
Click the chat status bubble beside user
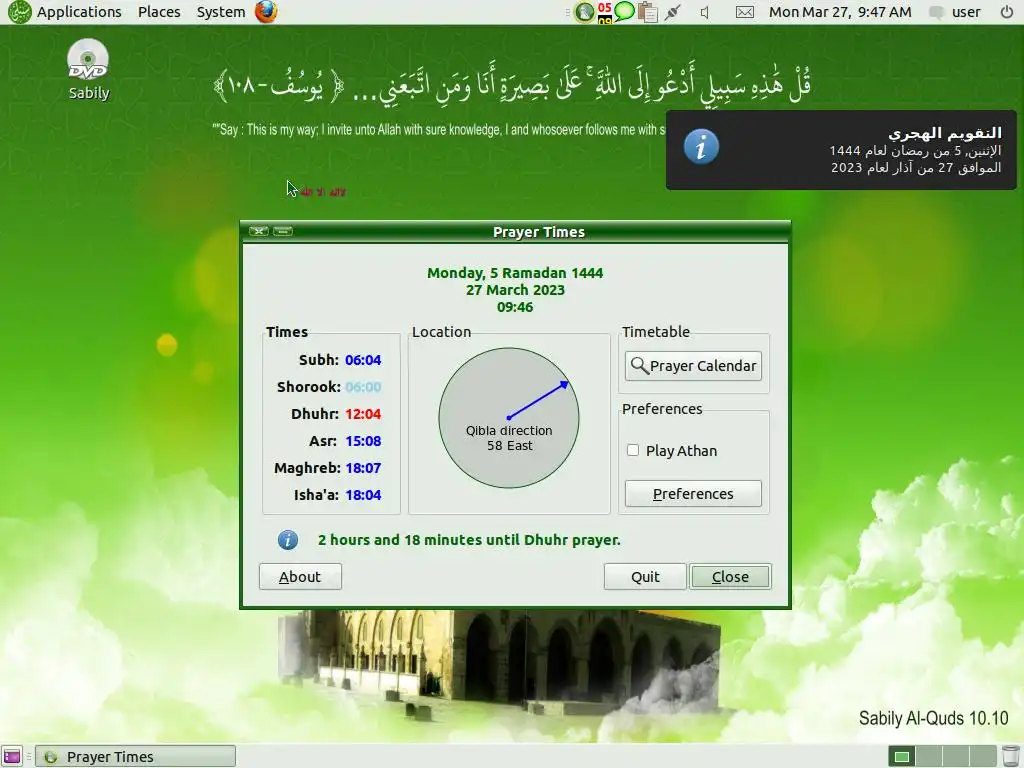click(x=936, y=12)
